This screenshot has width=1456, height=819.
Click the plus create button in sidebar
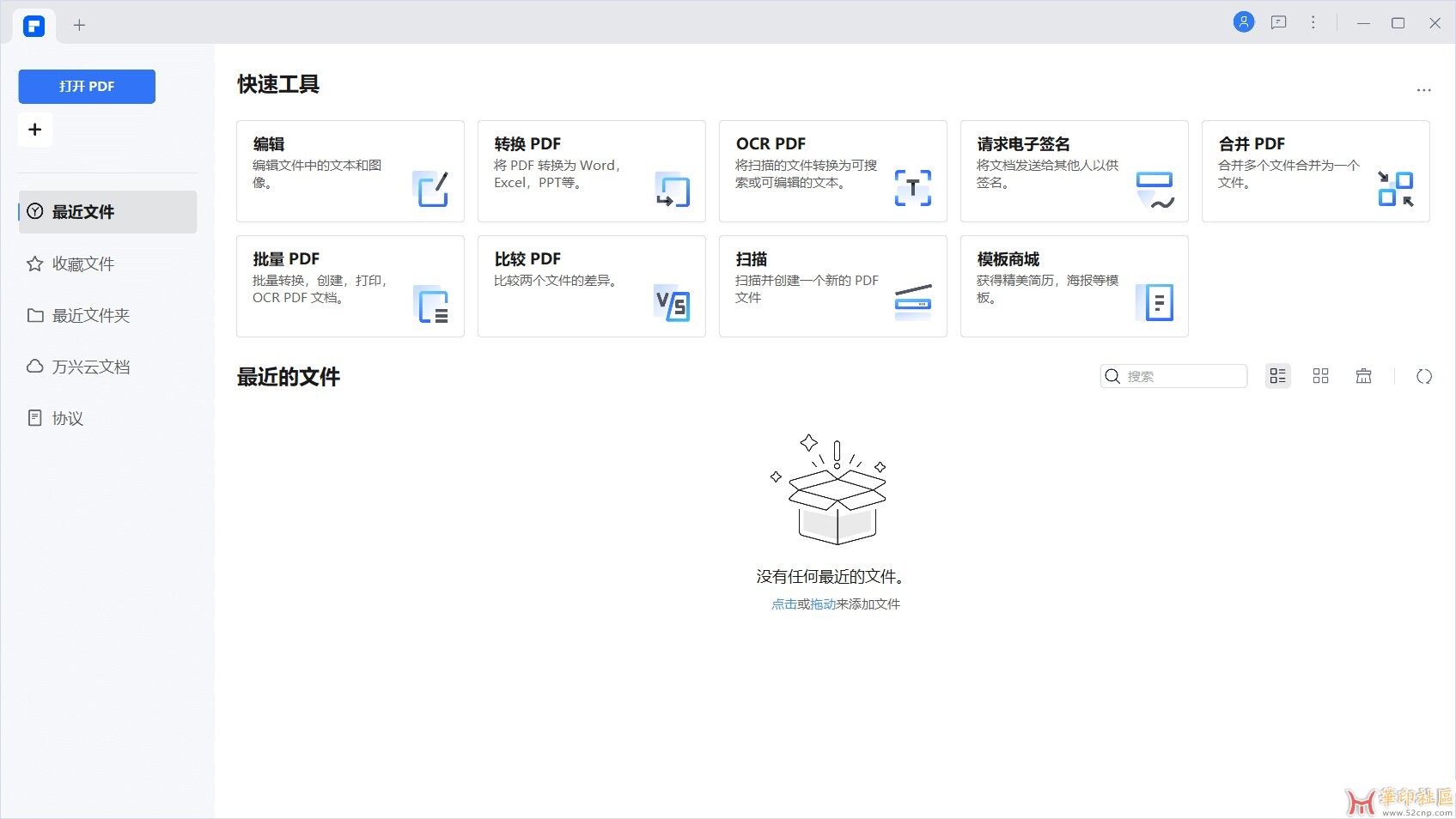[x=35, y=130]
